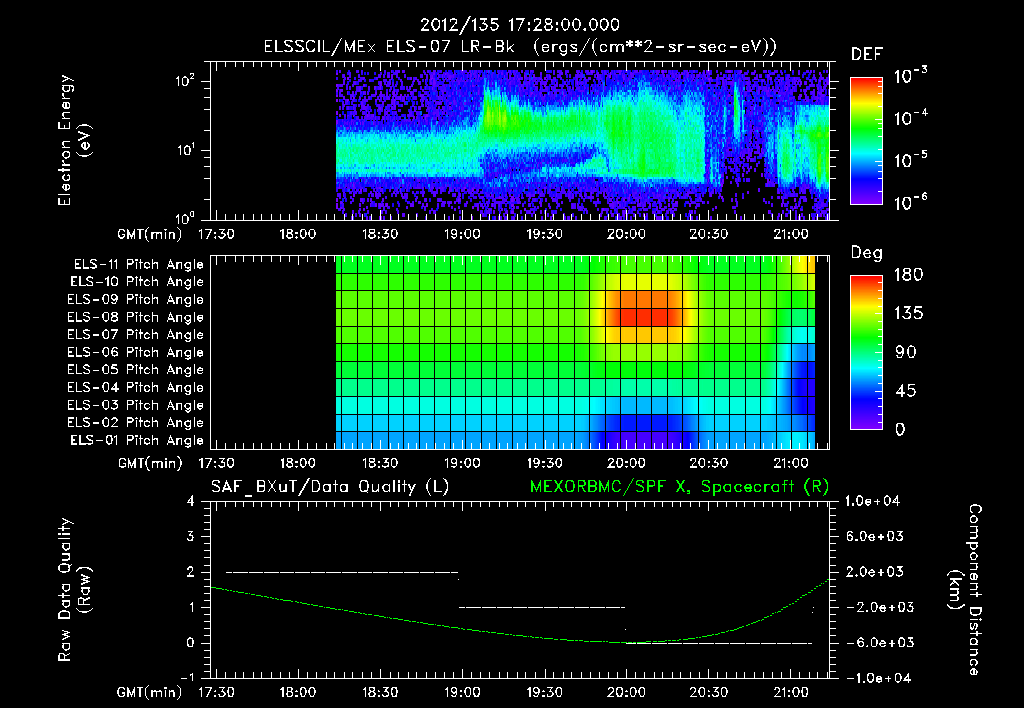This screenshot has width=1024, height=708.
Task: Select the 'ELS-10 Pitch Angle' row label
Action: click(x=137, y=282)
